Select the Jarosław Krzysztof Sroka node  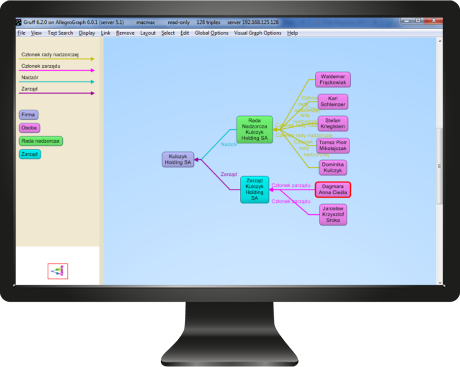(x=333, y=214)
